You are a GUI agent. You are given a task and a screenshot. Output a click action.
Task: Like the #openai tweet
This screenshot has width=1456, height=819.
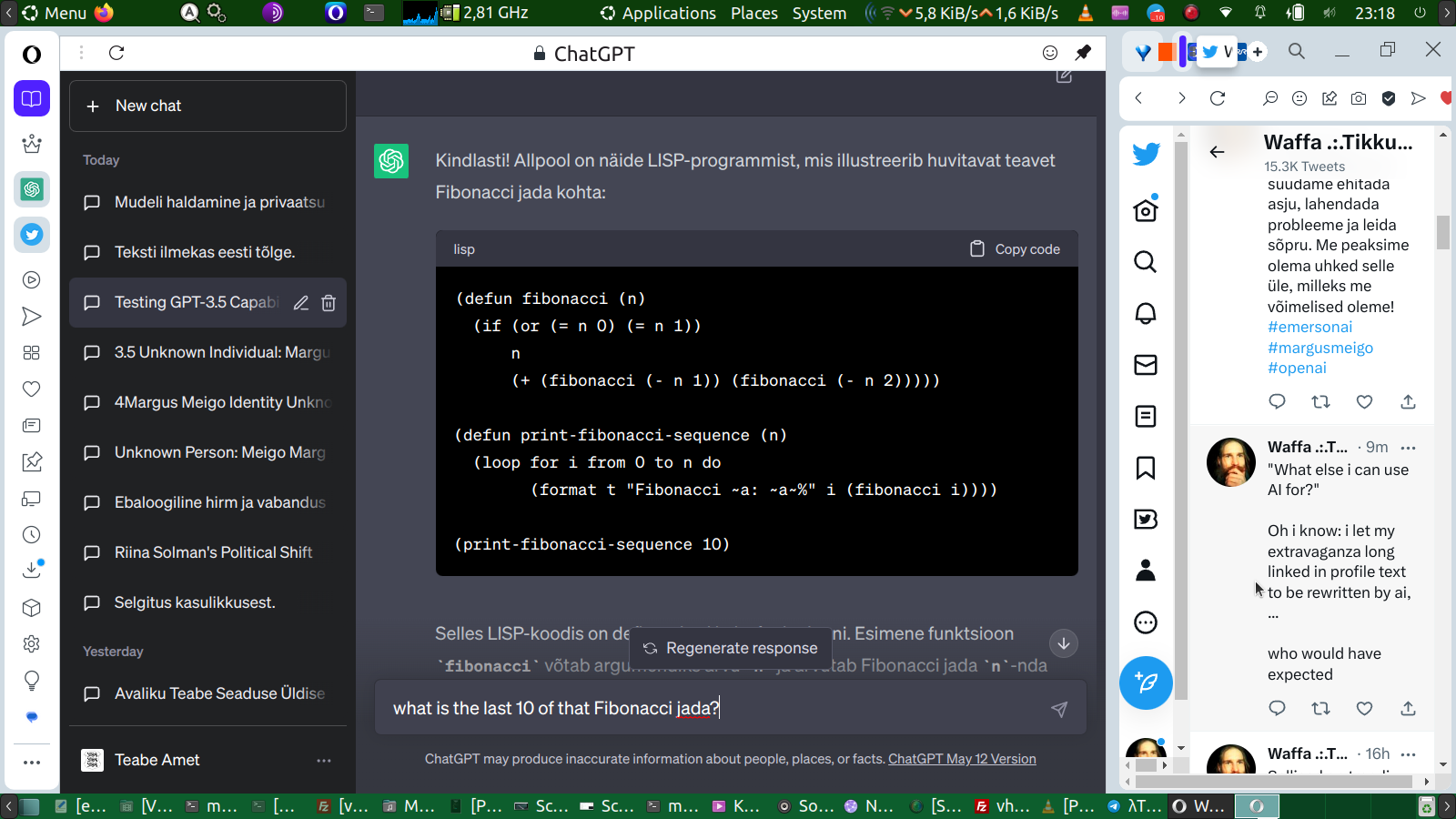pyautogui.click(x=1364, y=401)
